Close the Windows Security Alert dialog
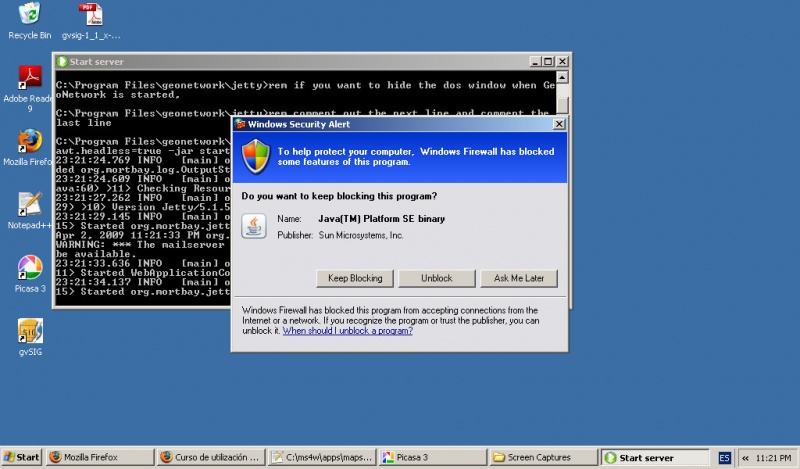Viewport: 800px width, 469px height. tap(558, 124)
